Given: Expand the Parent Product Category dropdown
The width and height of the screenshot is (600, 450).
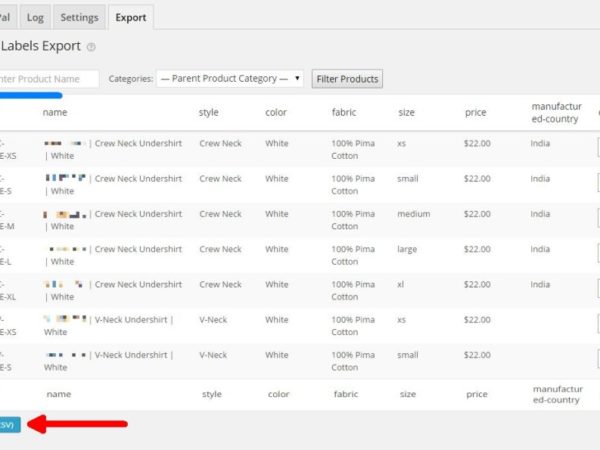Looking at the screenshot, I should point(229,79).
